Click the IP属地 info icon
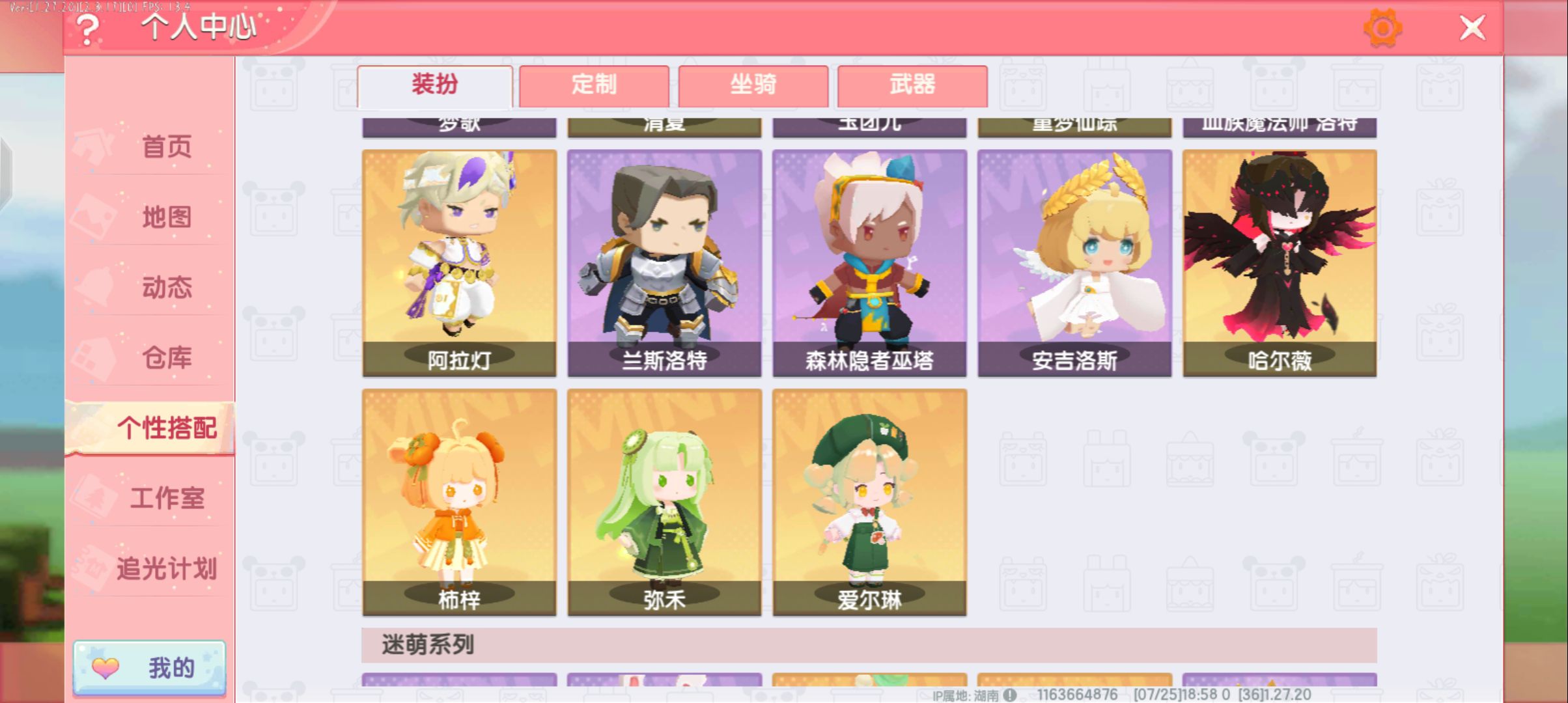Viewport: 1568px width, 703px height. pos(1010,695)
